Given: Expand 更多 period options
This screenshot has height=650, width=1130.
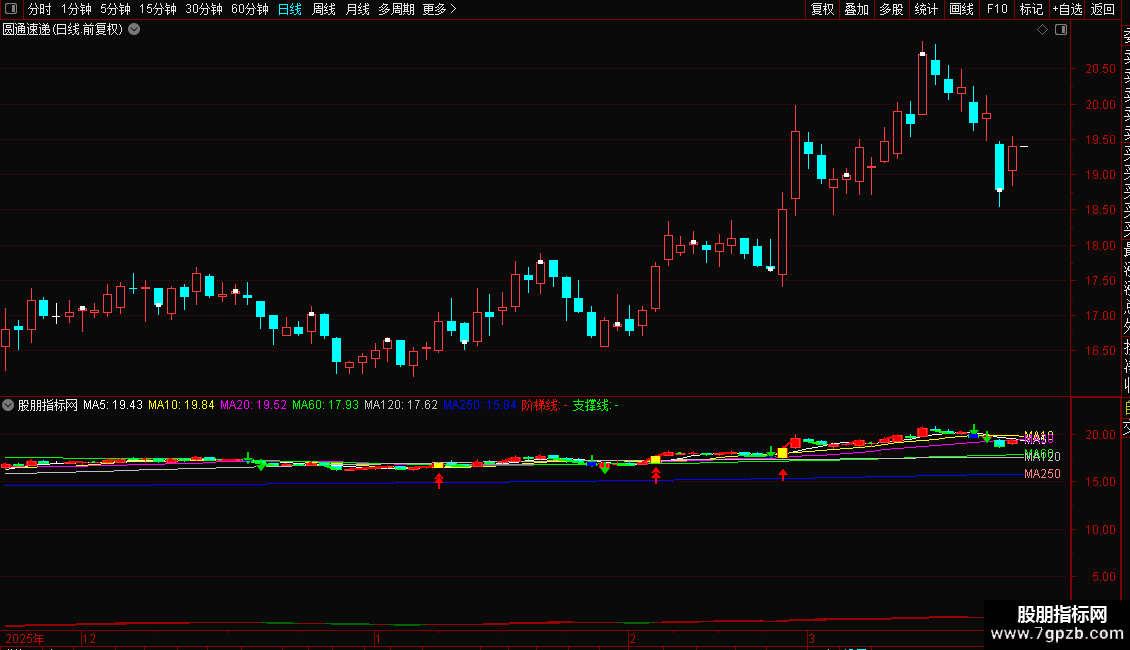Looking at the screenshot, I should pyautogui.click(x=439, y=9).
